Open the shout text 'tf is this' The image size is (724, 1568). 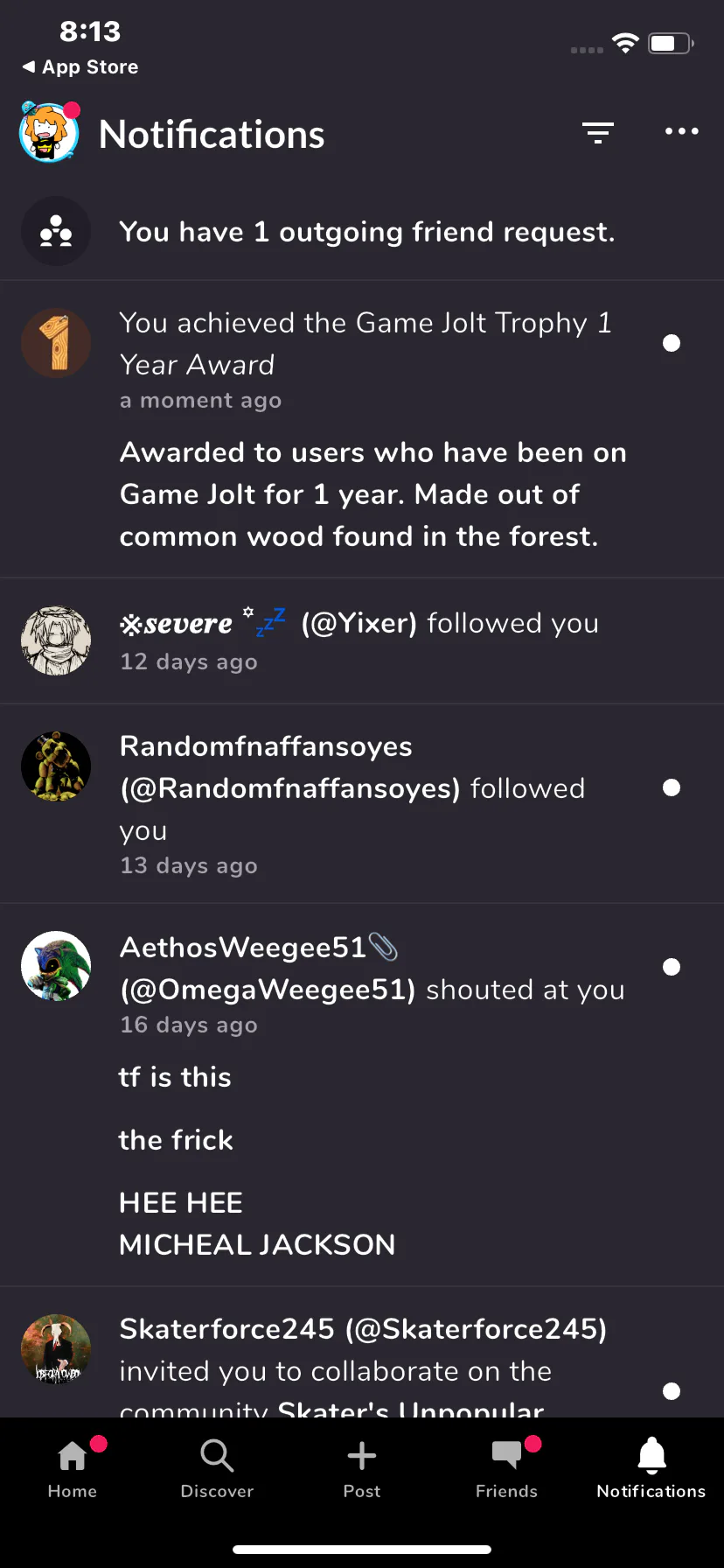[x=175, y=1077]
